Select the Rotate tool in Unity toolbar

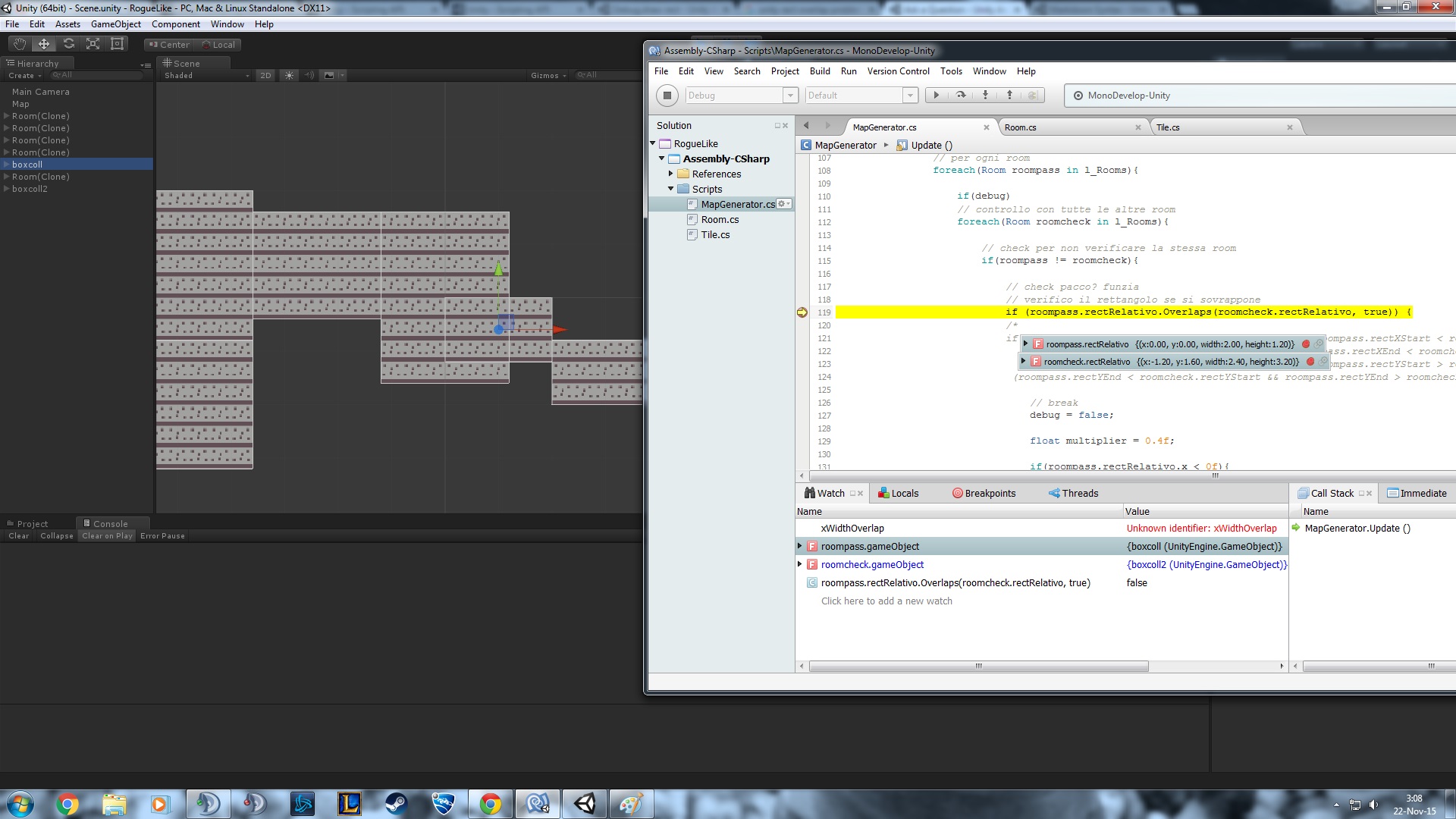[68, 44]
